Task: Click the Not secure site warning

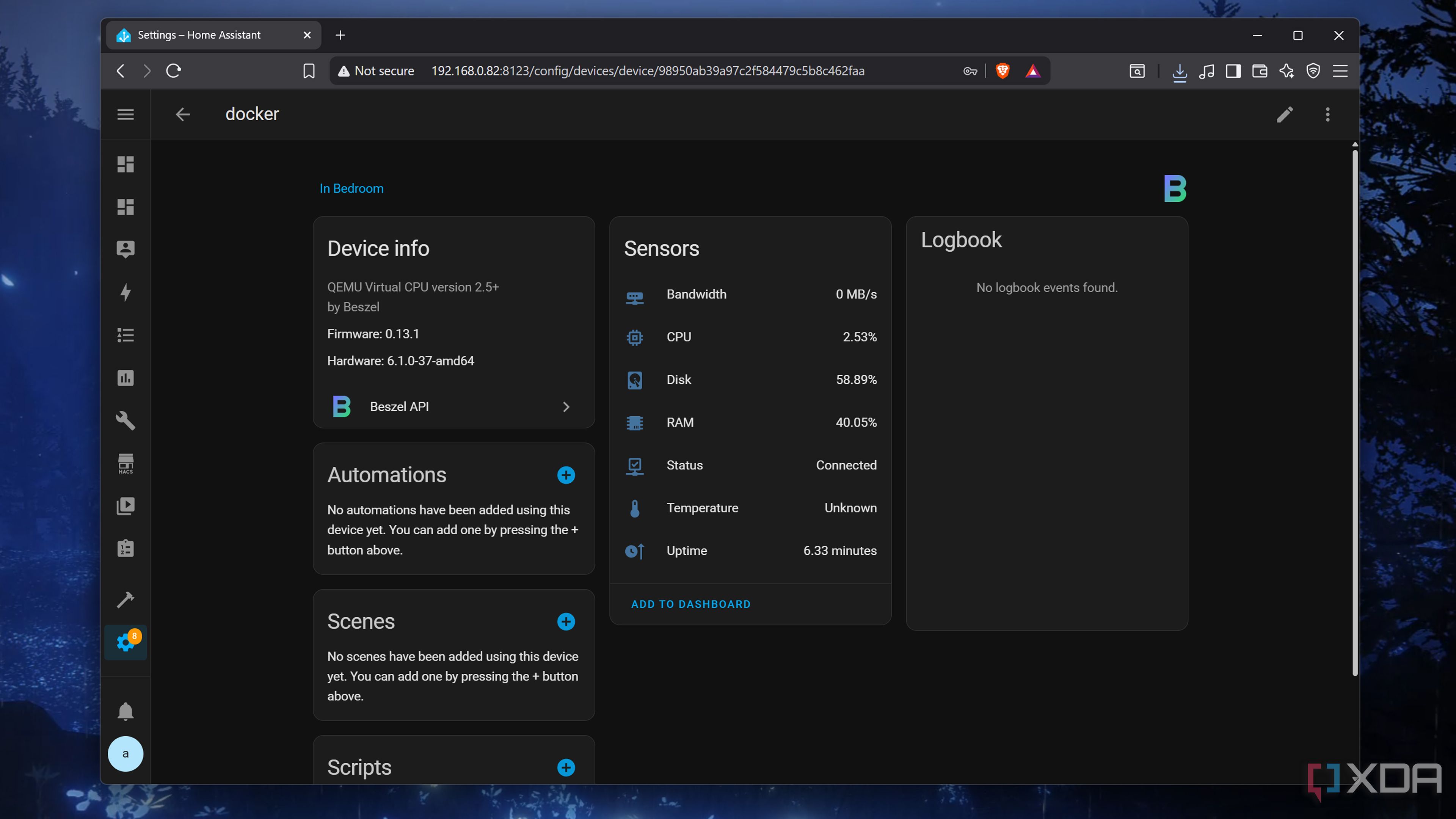Action: [376, 71]
